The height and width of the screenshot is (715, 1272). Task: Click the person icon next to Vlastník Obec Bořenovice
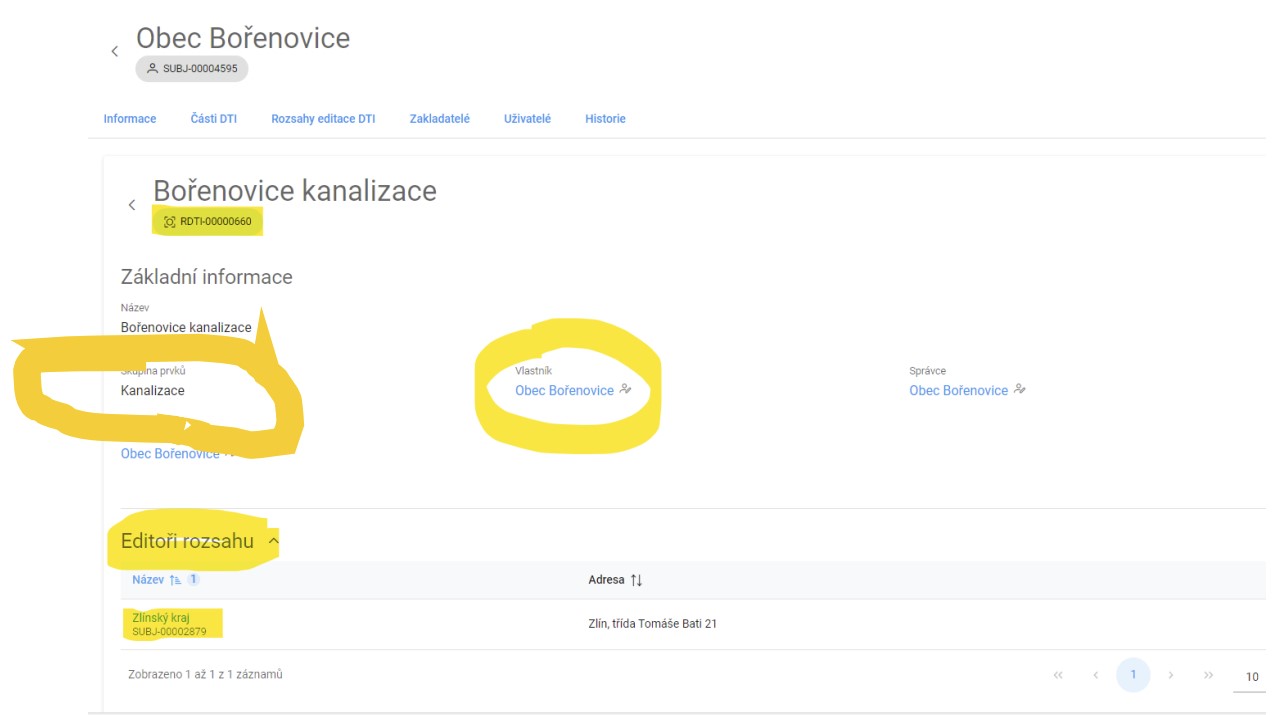(x=626, y=390)
